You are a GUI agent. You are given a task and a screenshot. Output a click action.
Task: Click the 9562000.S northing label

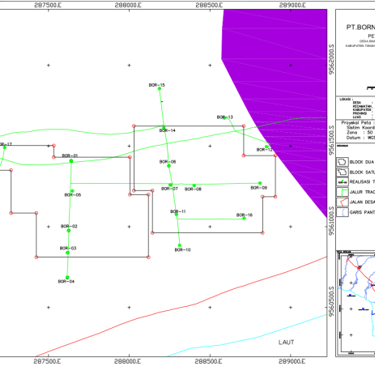(332, 59)
